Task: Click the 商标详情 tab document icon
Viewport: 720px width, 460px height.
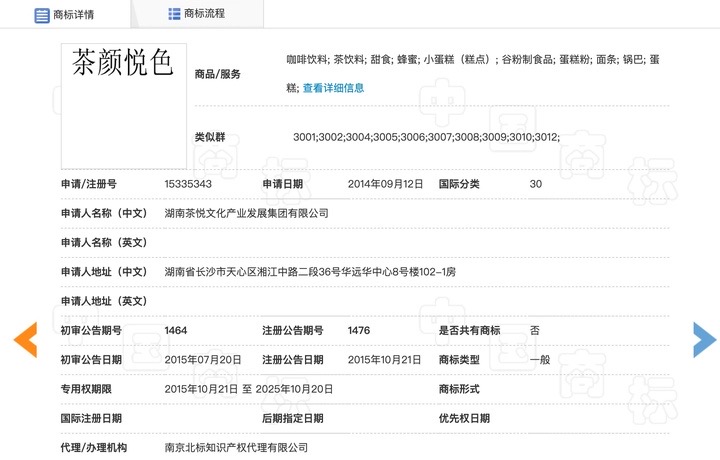Action: [x=42, y=15]
